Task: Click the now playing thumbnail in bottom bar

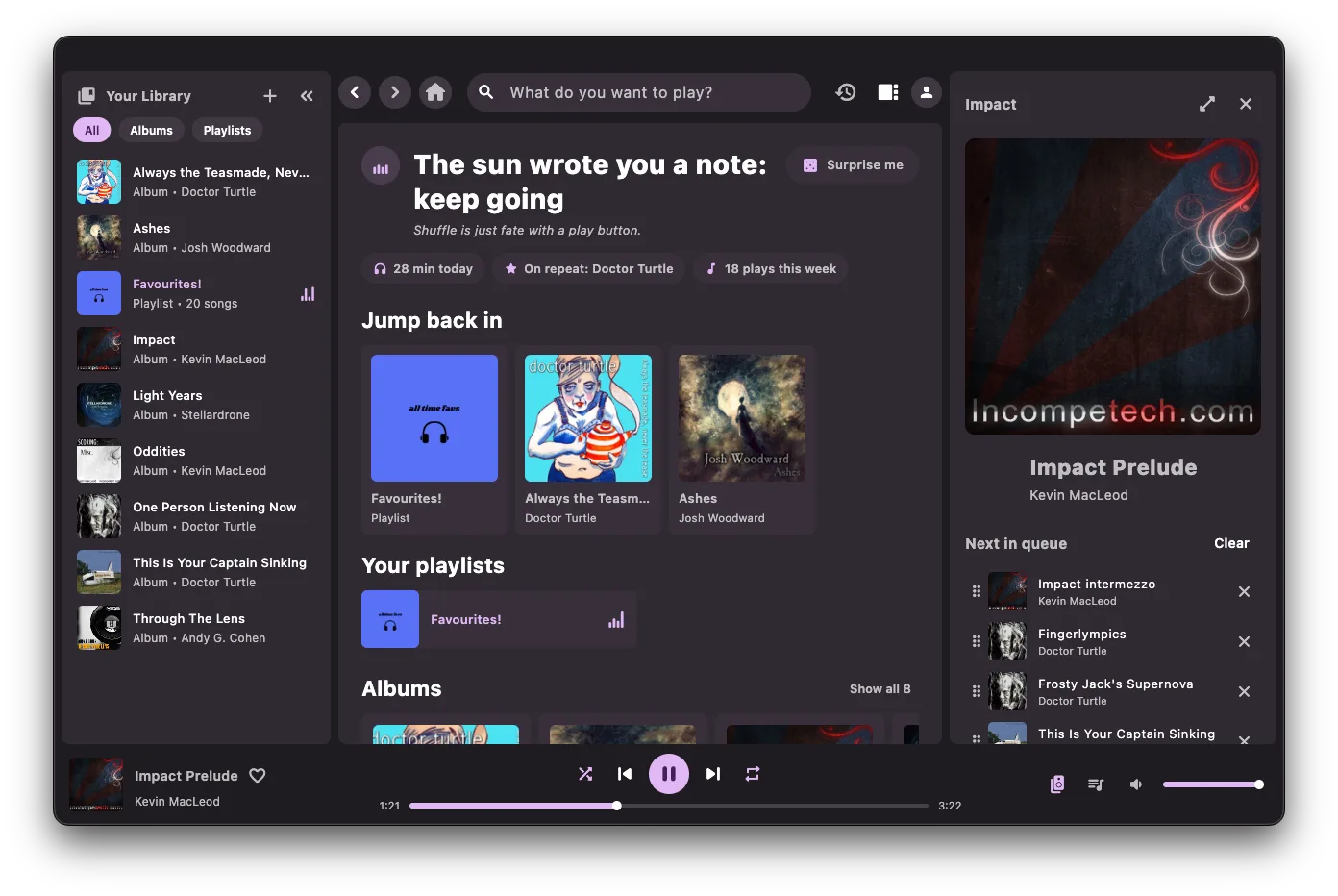Action: (96, 784)
